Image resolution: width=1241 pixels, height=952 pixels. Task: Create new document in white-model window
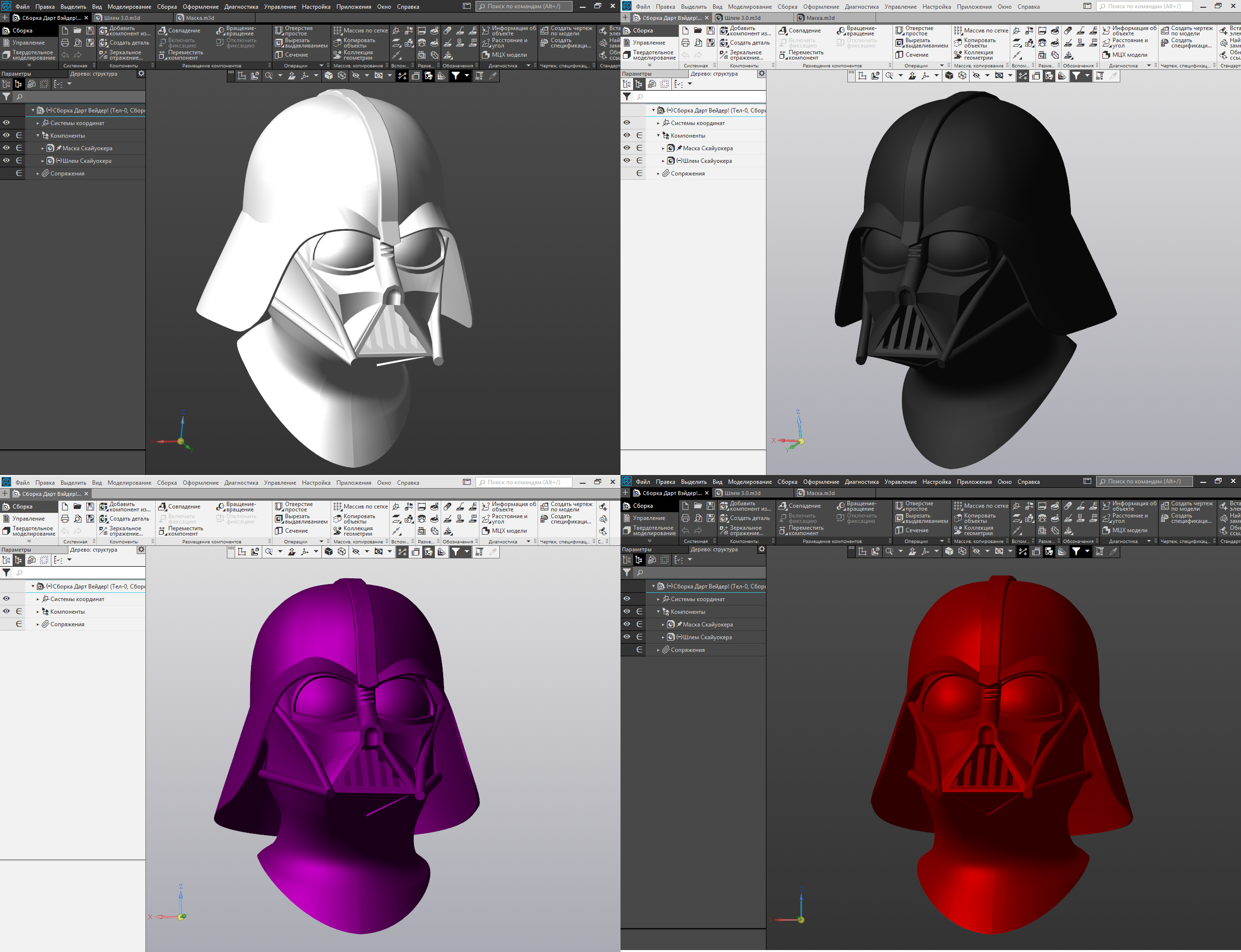click(x=64, y=31)
